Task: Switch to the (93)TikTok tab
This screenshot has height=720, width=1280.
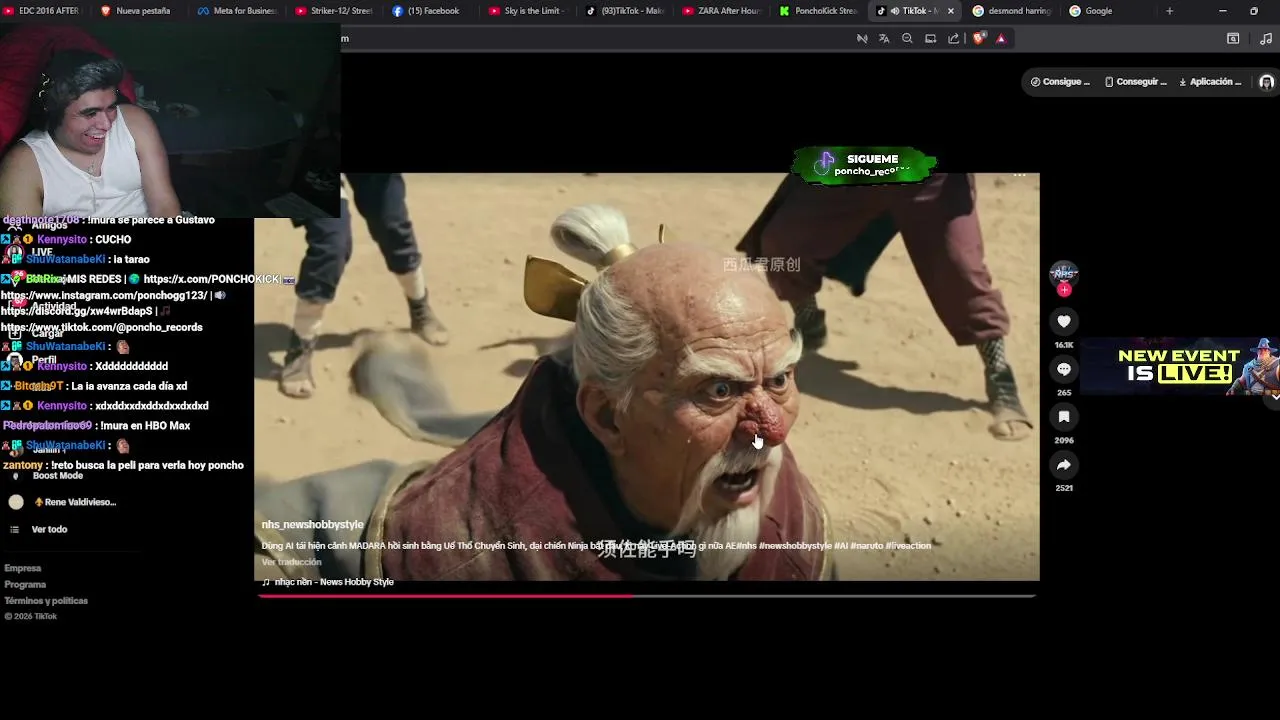Action: (624, 11)
